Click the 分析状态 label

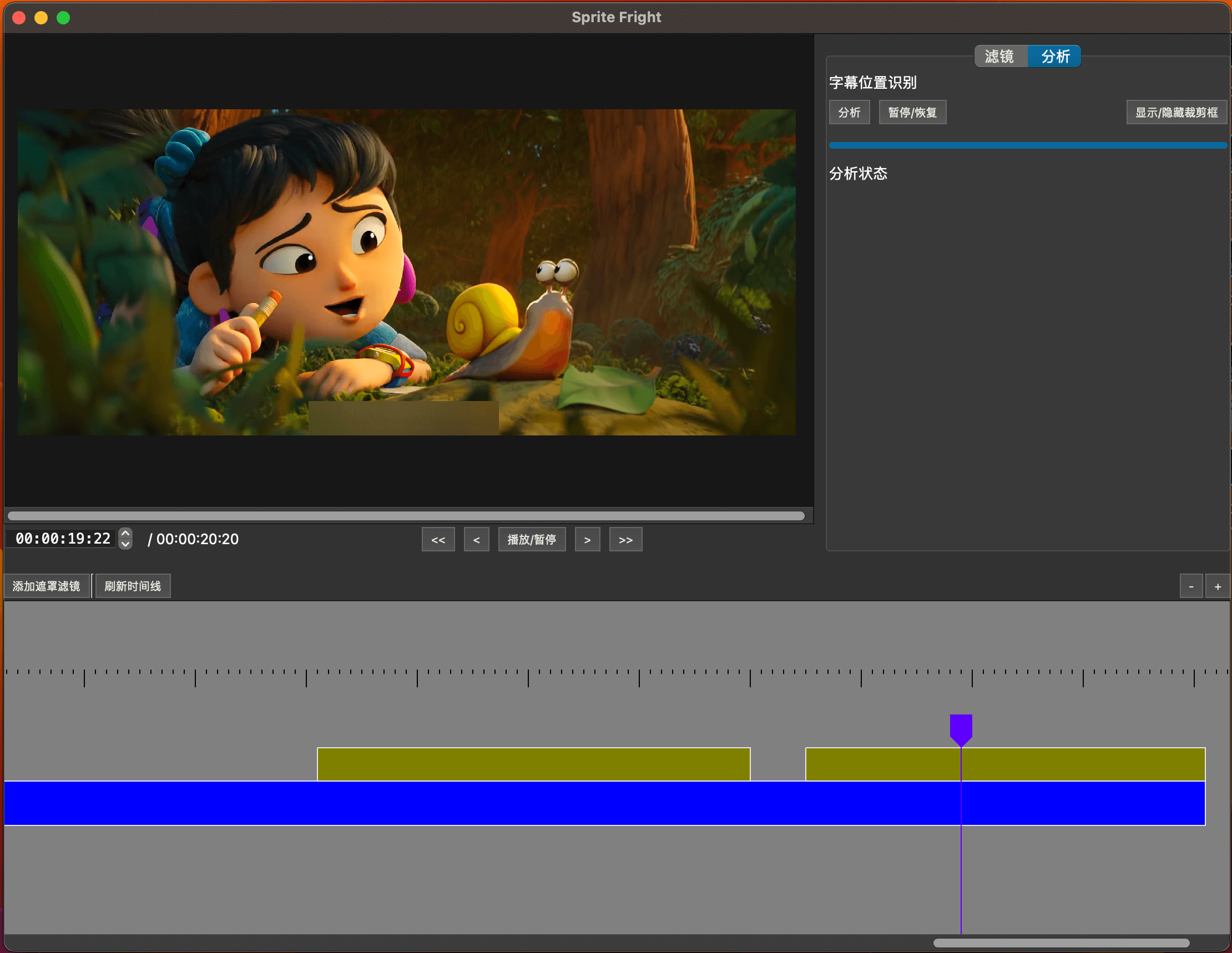[x=858, y=173]
